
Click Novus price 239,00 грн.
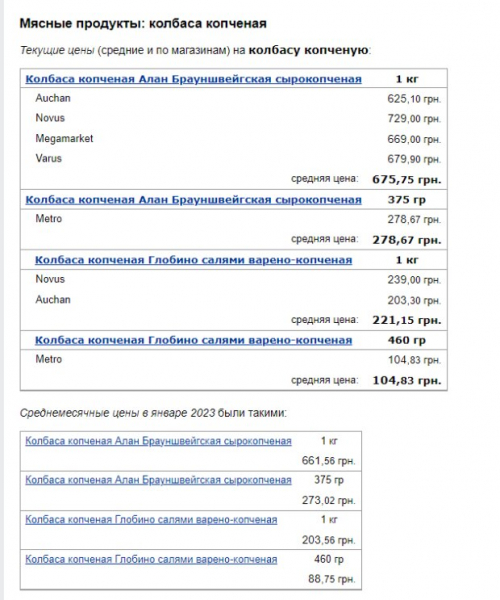click(x=414, y=280)
